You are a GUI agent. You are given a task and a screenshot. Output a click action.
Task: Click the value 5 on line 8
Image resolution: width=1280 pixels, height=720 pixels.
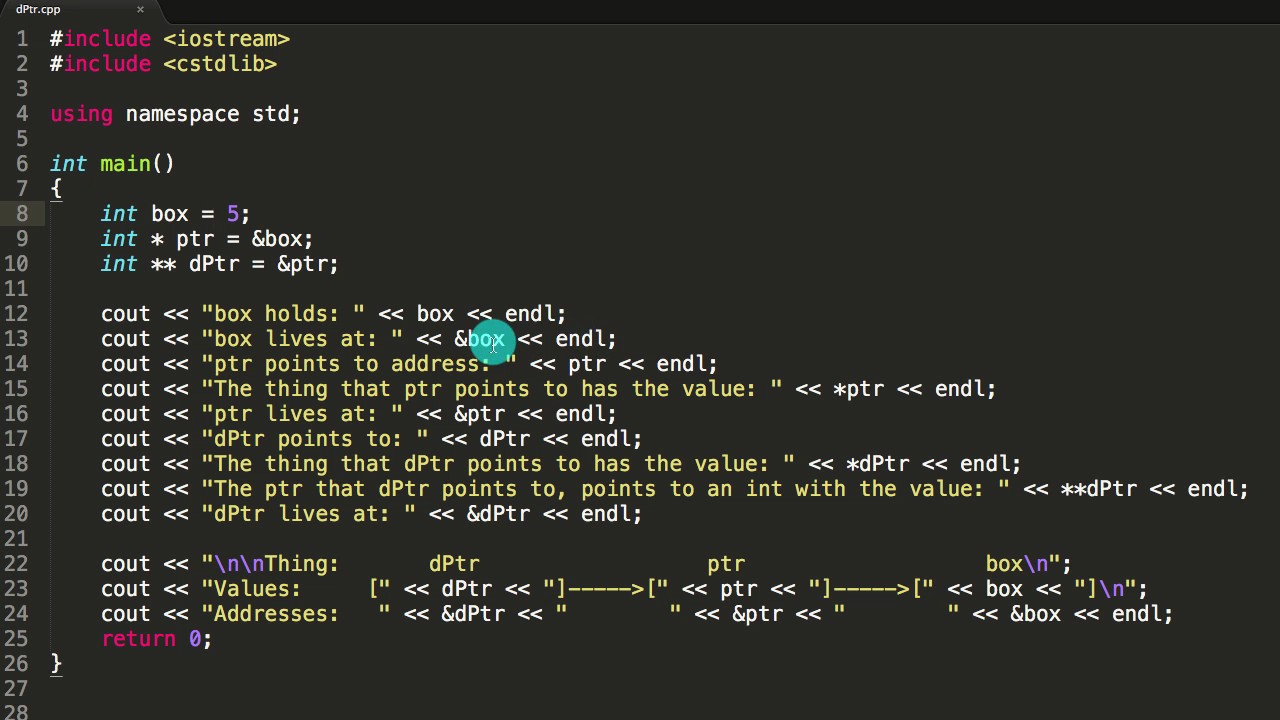point(233,214)
